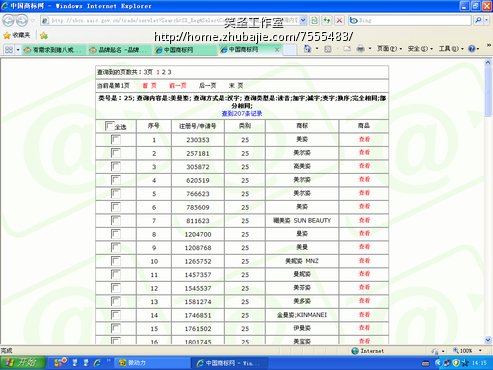Open the 工具(O) tools menu
The image size is (493, 370).
pyautogui.click(x=451, y=49)
